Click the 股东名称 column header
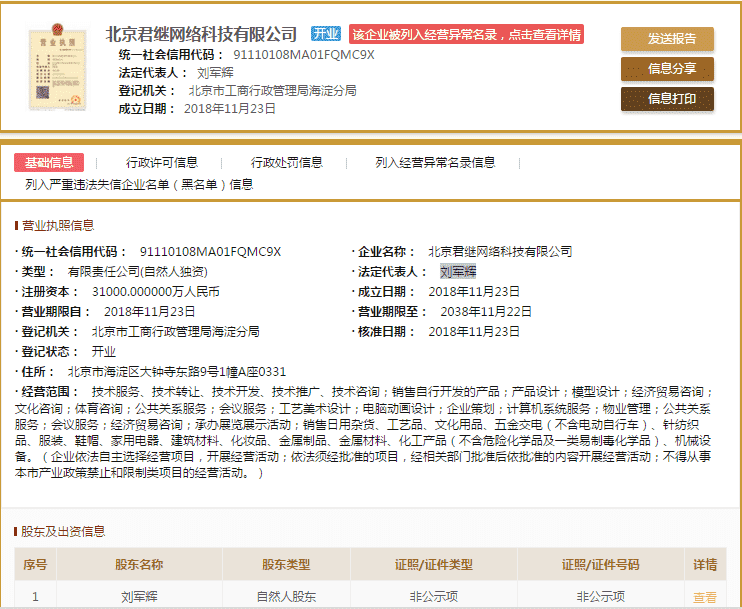 (139, 565)
